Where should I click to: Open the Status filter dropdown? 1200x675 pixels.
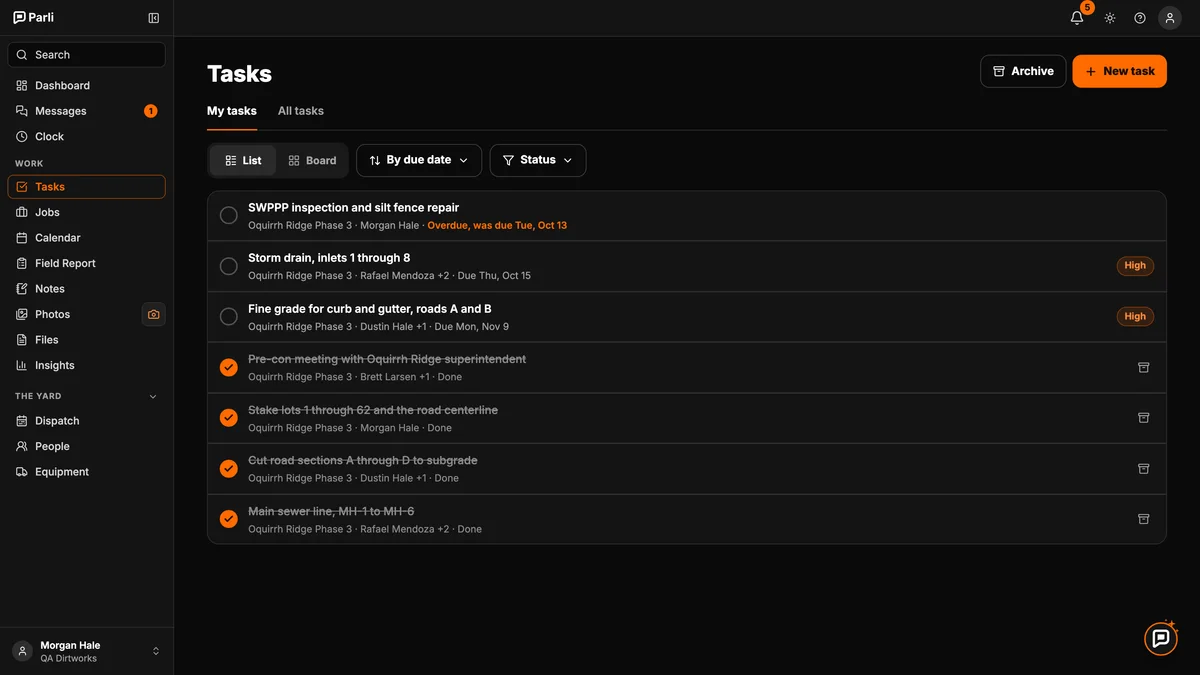point(538,160)
